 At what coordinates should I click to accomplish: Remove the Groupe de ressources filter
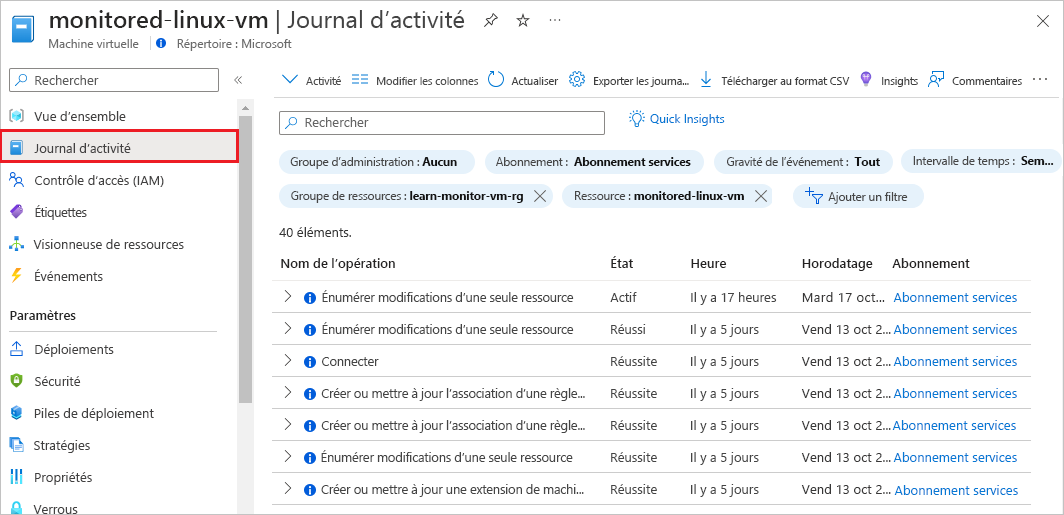(540, 196)
